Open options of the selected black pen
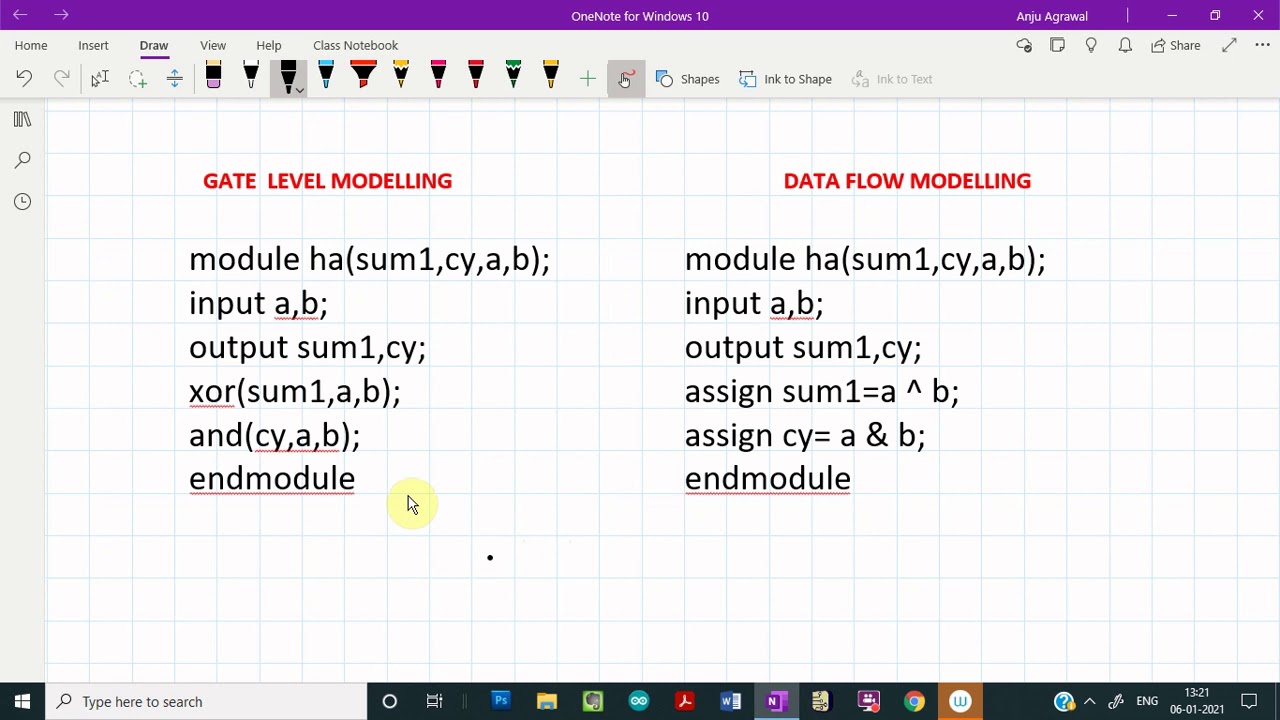Screen dimensions: 1280x720 pyautogui.click(x=298, y=89)
